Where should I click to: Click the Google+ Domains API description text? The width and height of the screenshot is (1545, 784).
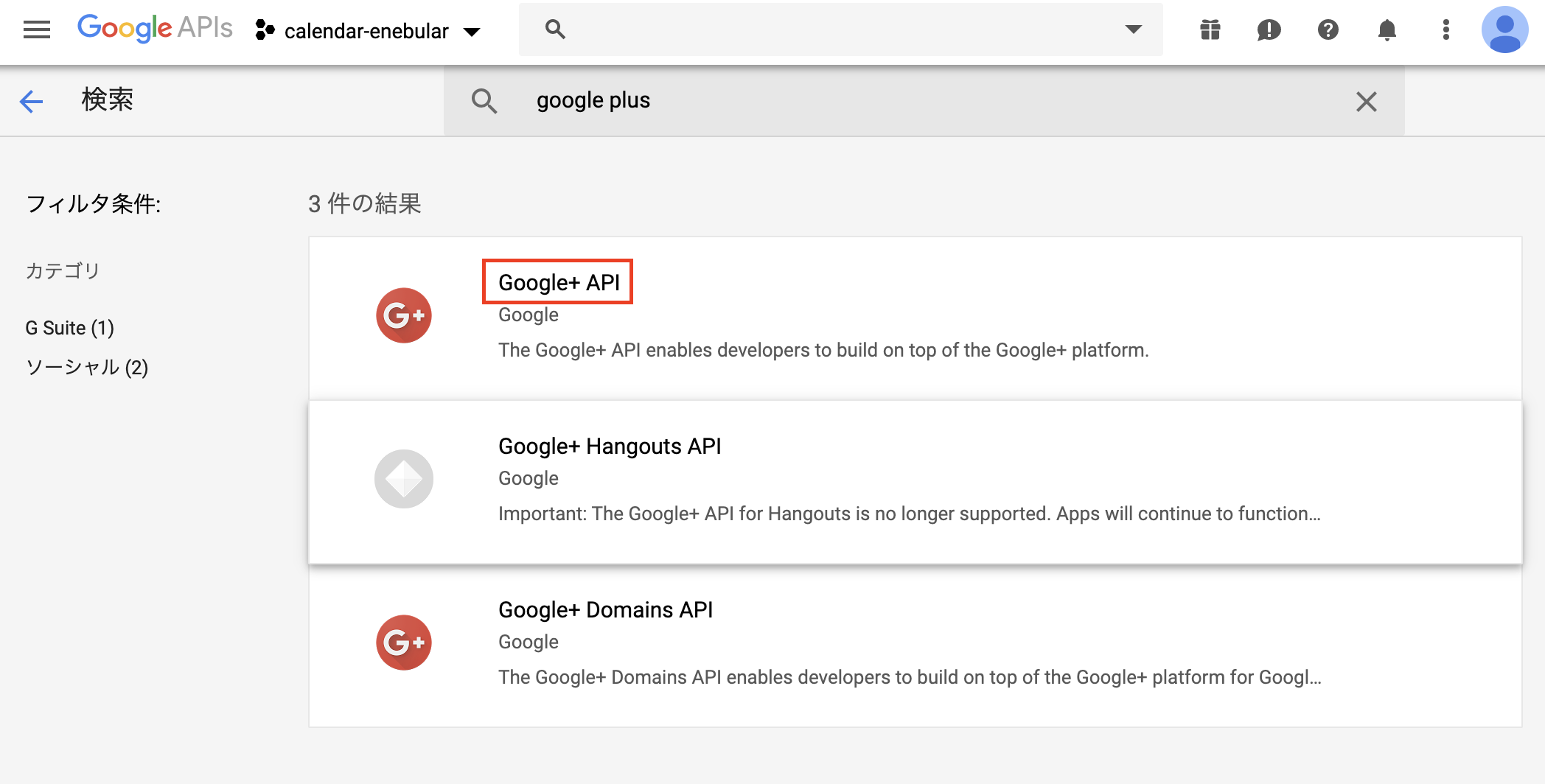click(x=910, y=677)
